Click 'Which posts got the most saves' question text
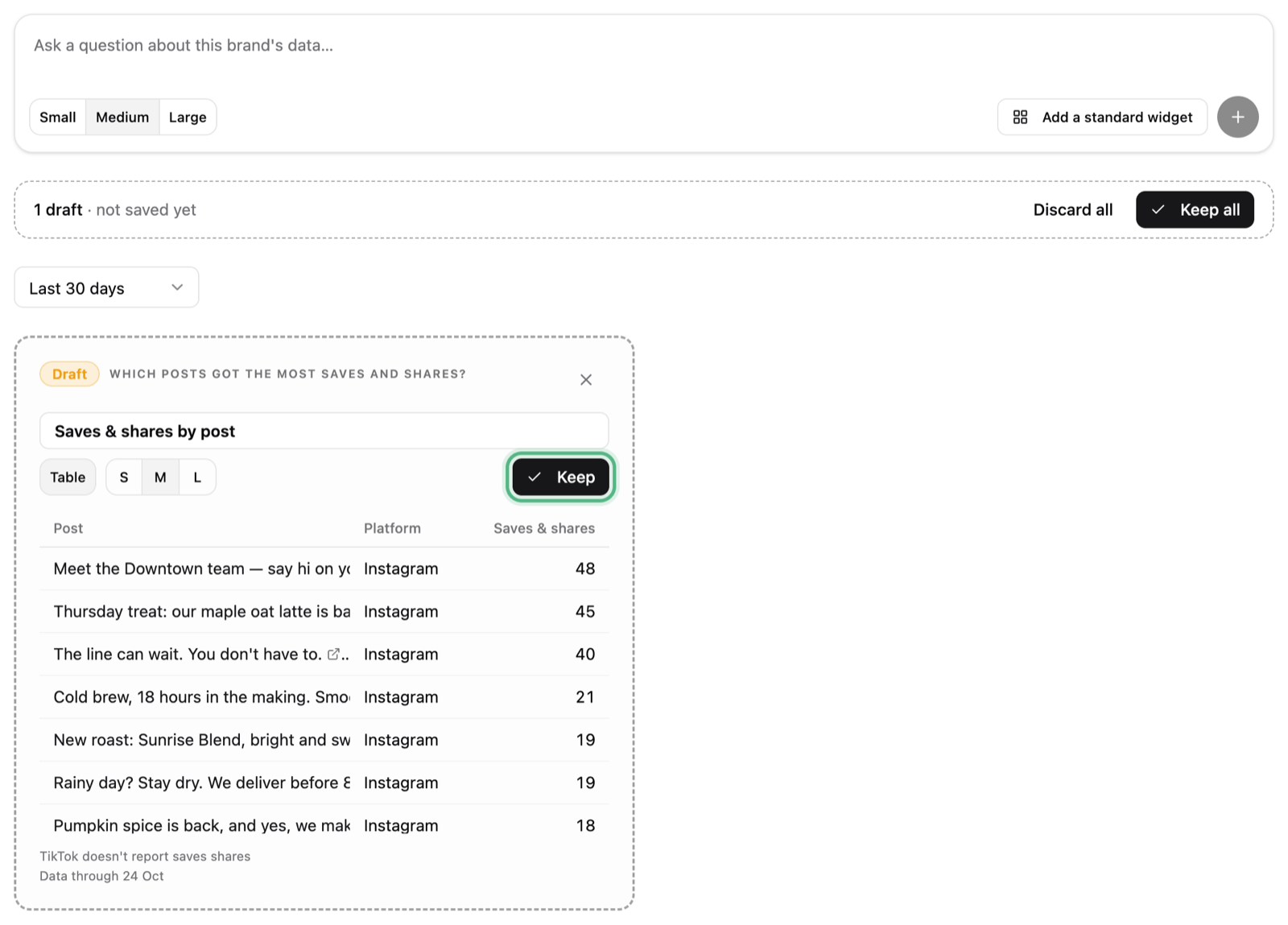 [287, 374]
